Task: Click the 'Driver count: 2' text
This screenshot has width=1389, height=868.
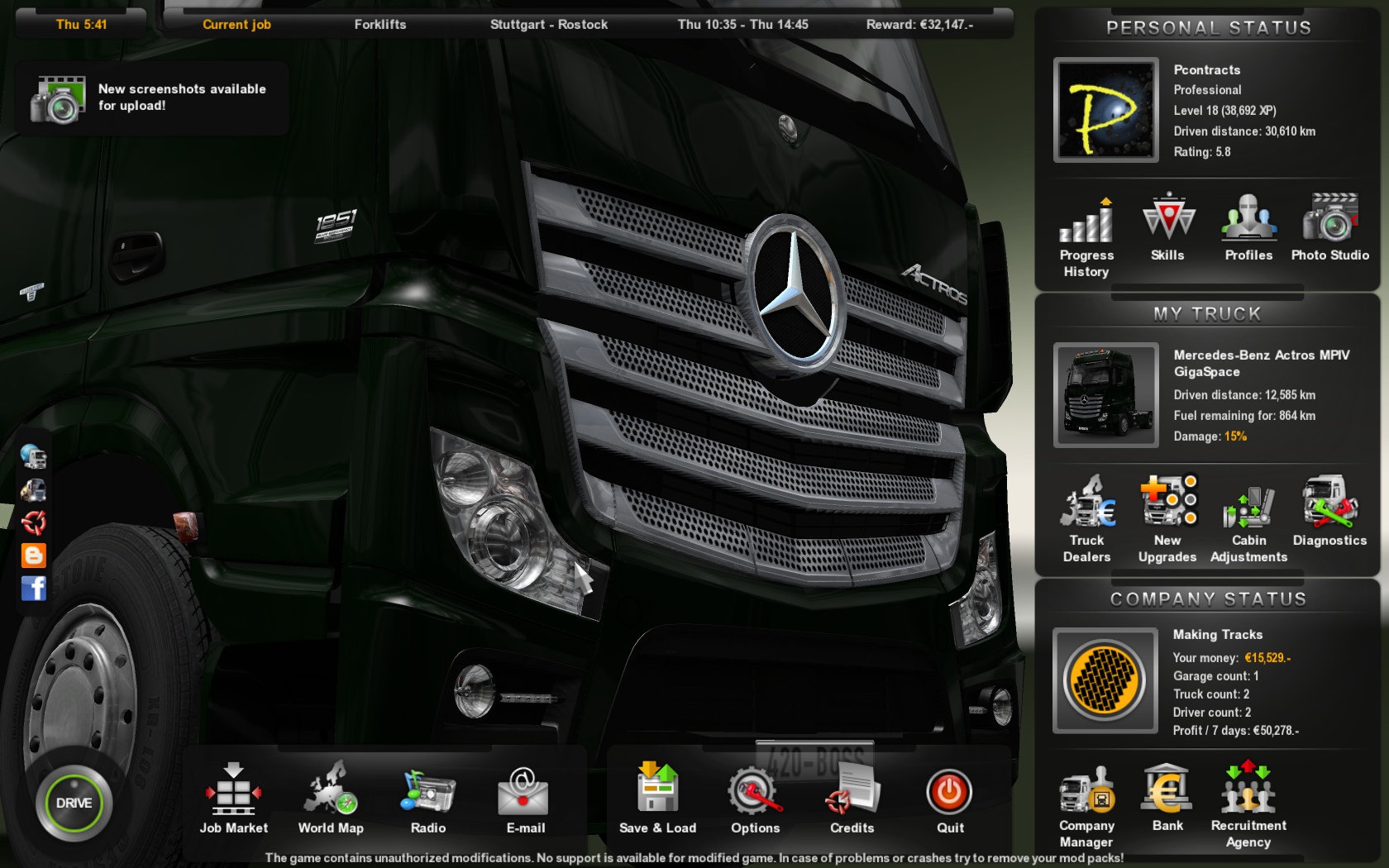Action: 1212,713
